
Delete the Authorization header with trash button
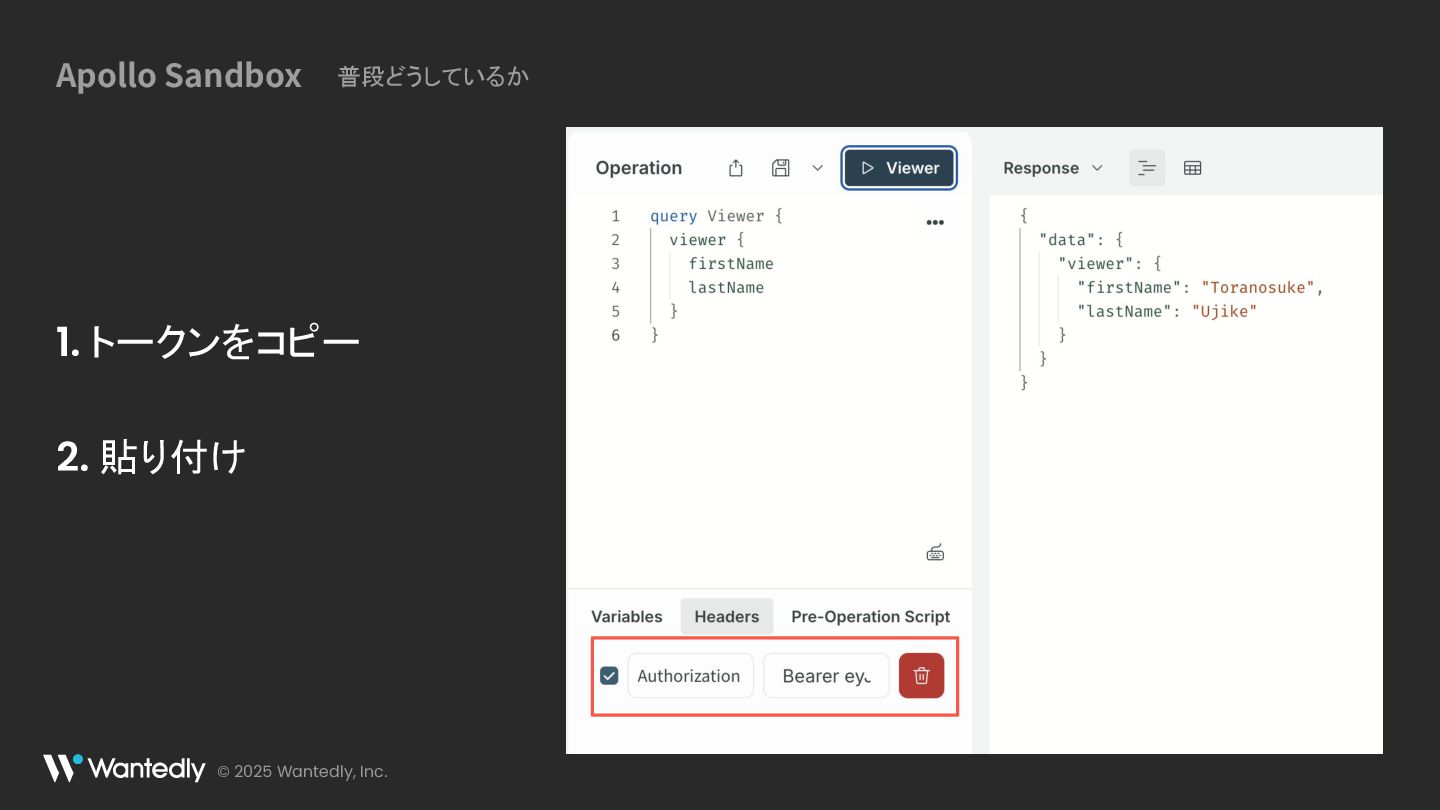click(921, 676)
